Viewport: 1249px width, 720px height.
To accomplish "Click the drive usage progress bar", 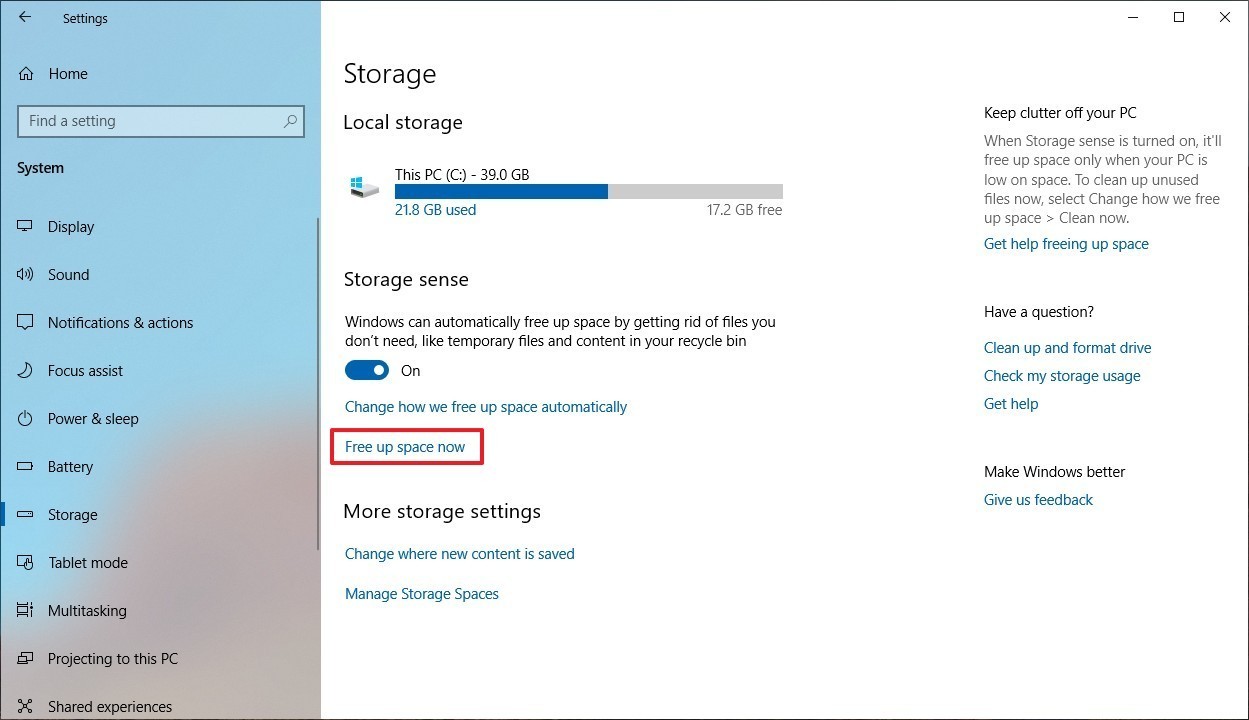I will (588, 190).
